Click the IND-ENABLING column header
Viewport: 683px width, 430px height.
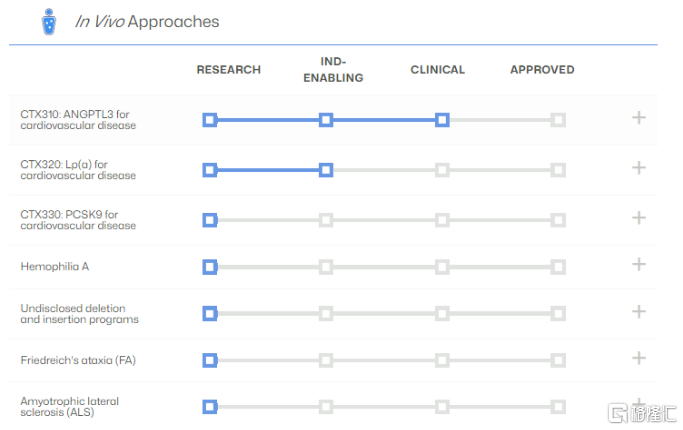coord(333,70)
